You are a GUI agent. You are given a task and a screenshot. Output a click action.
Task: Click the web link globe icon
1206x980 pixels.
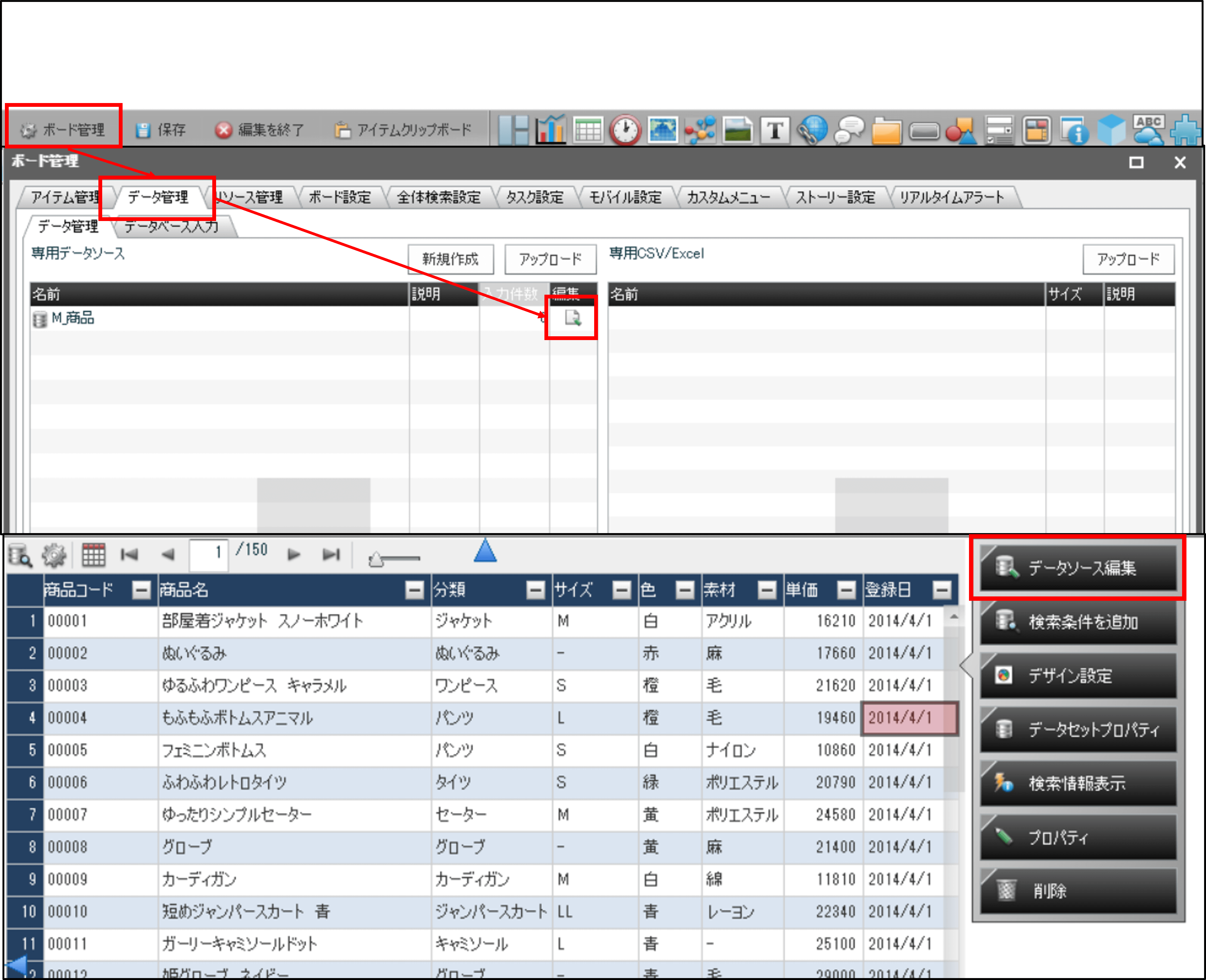[812, 130]
